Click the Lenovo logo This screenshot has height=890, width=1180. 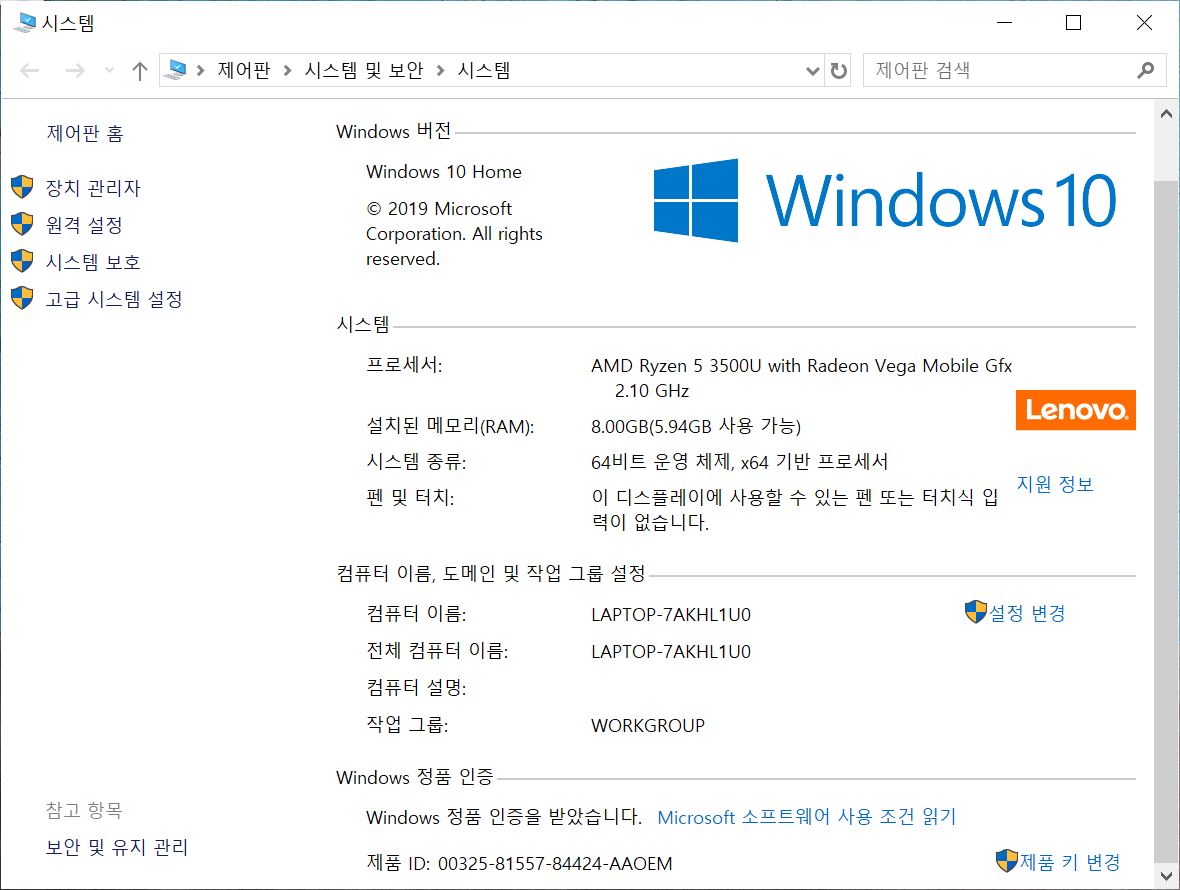click(1075, 410)
